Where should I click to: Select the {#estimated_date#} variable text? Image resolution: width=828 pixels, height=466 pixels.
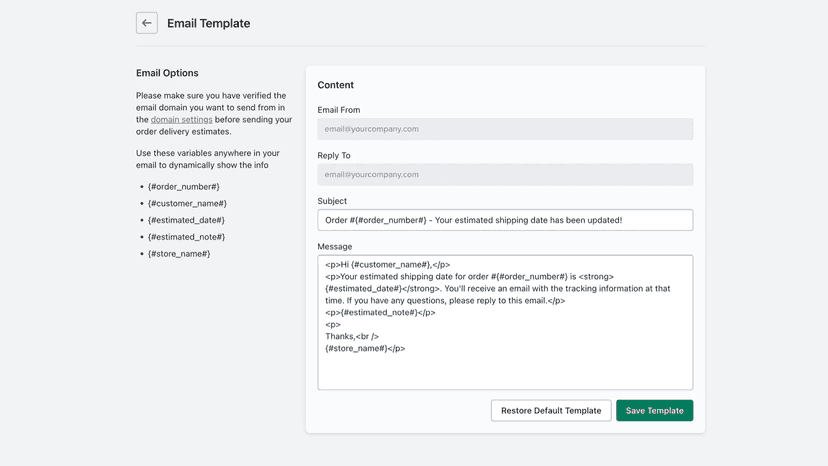(186, 220)
